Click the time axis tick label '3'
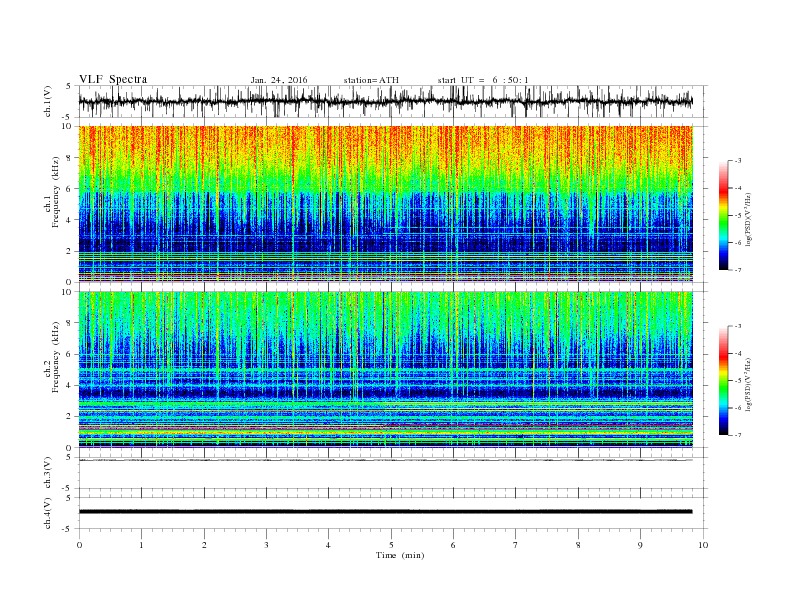Viewport: 792px width, 612px height. (266, 545)
